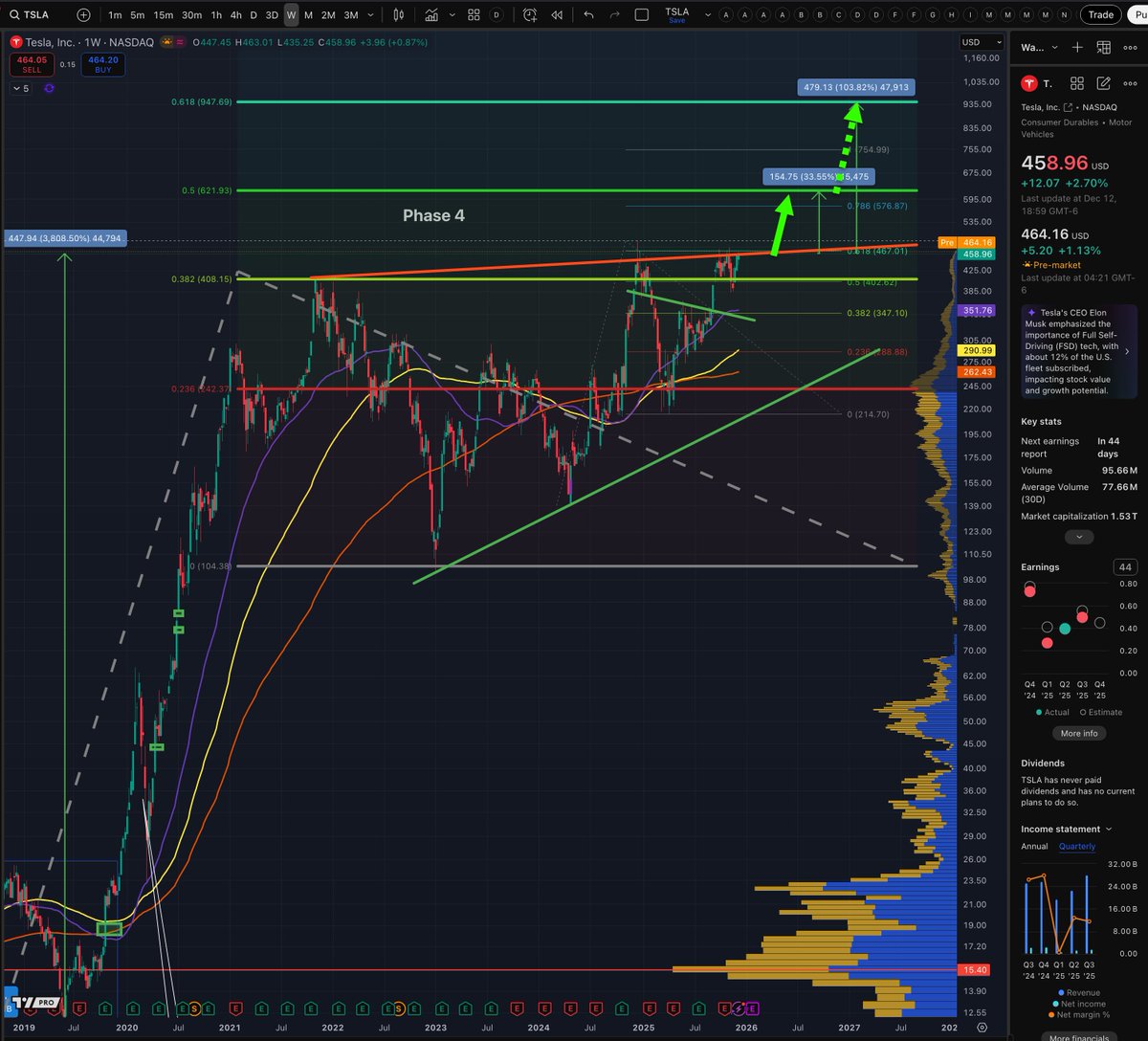The width and height of the screenshot is (1148, 1041).
Task: Click the circled D toolbar button
Action: tap(496, 14)
